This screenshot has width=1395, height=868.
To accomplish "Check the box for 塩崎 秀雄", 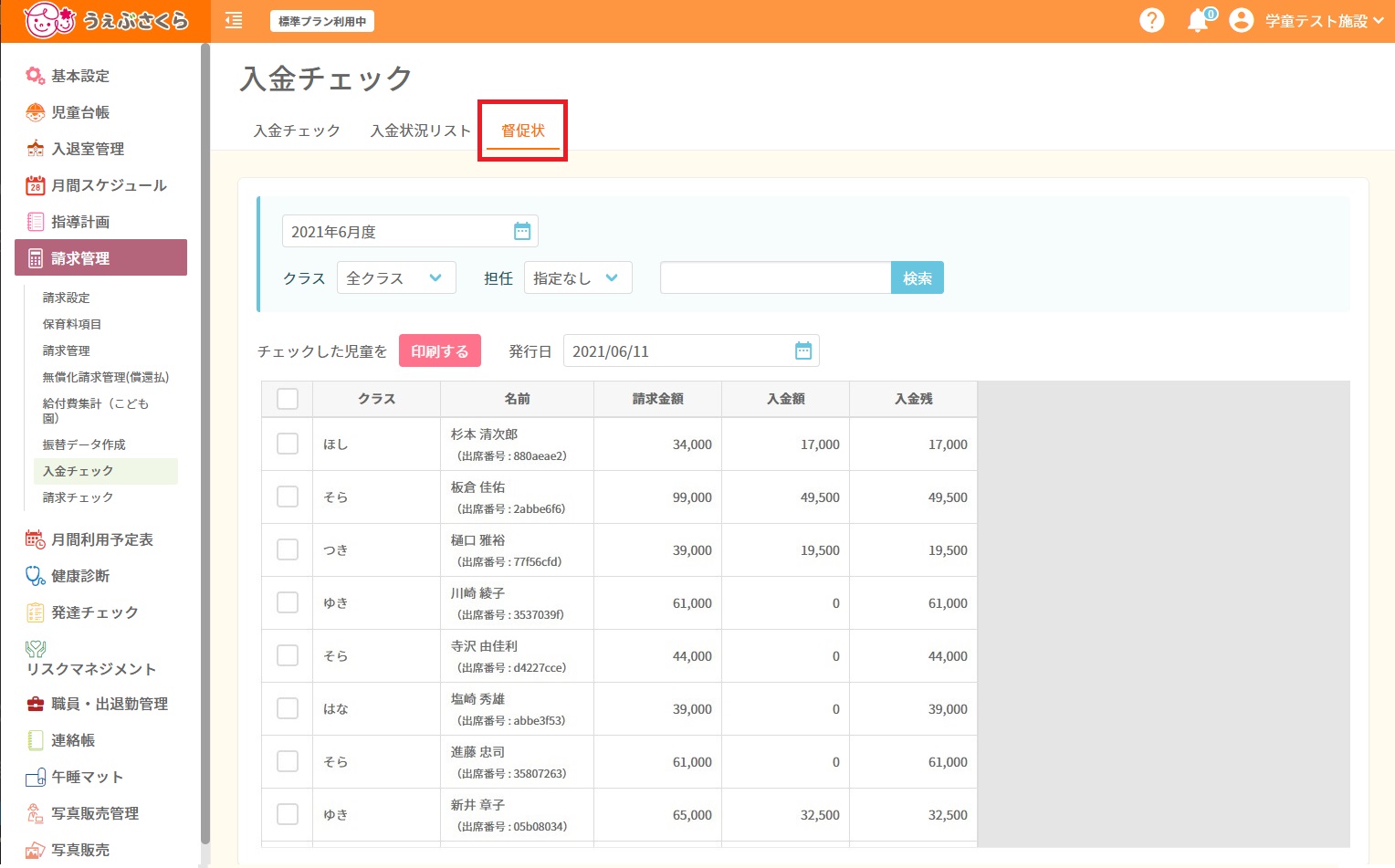I will [288, 708].
